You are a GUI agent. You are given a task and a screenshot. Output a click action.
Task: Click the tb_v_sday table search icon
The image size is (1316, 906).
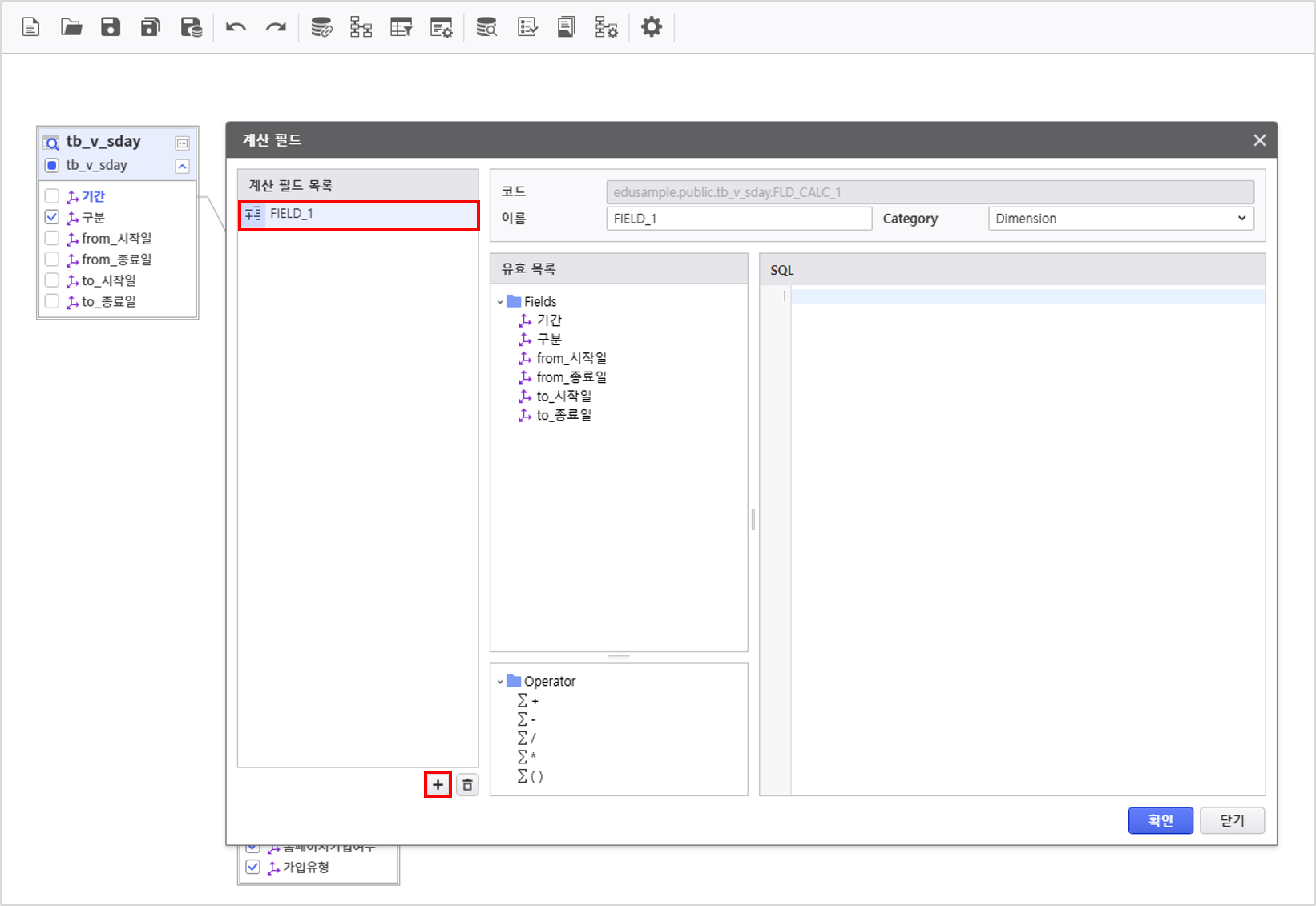(x=51, y=143)
